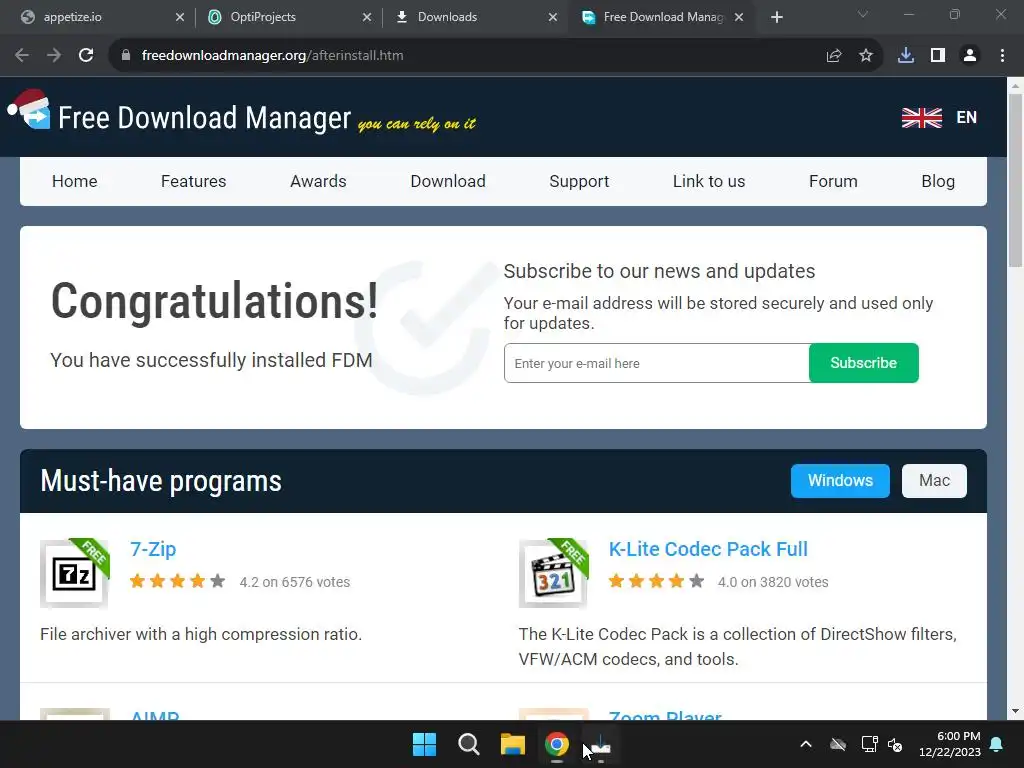
Task: Open the Awards menu item
Action: coord(318,182)
